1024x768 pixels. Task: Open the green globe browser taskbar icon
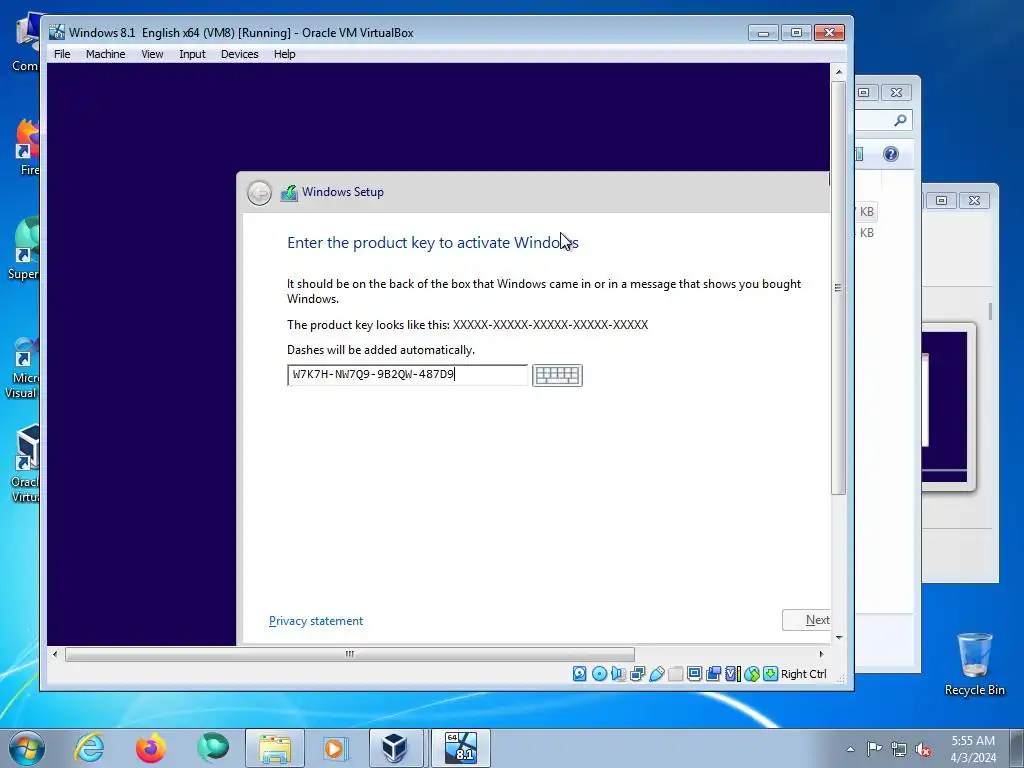(x=213, y=748)
